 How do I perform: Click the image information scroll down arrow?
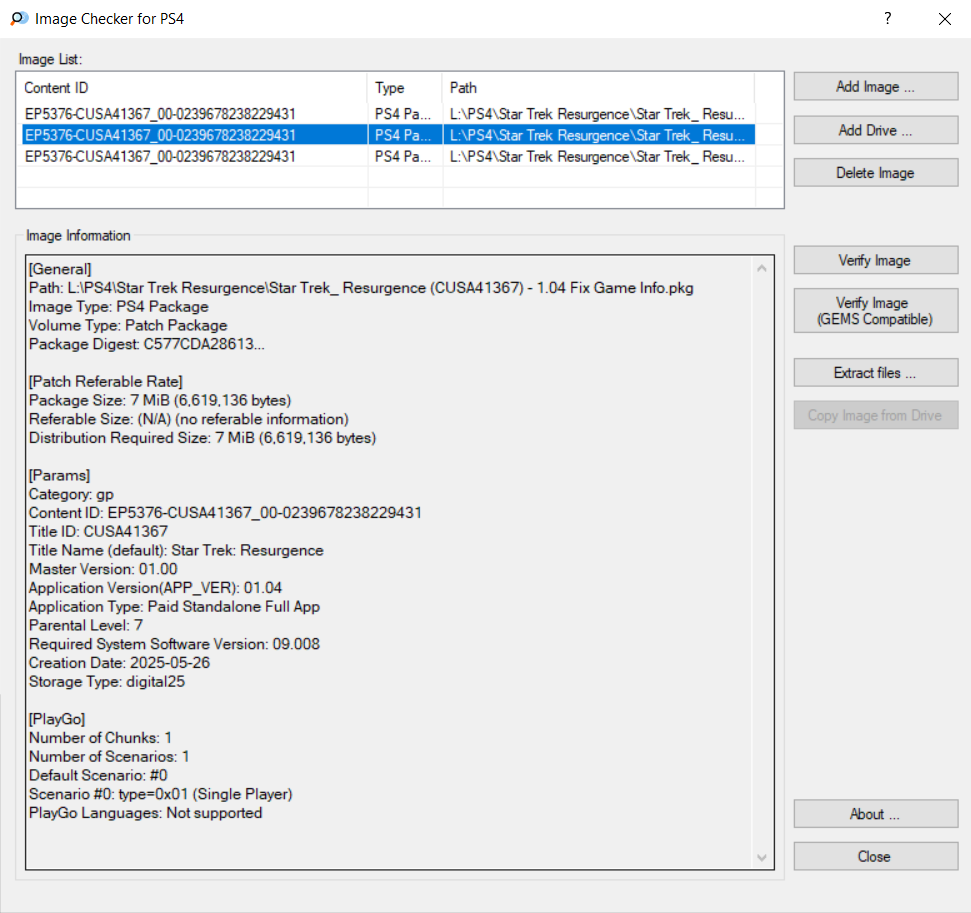coord(762,857)
